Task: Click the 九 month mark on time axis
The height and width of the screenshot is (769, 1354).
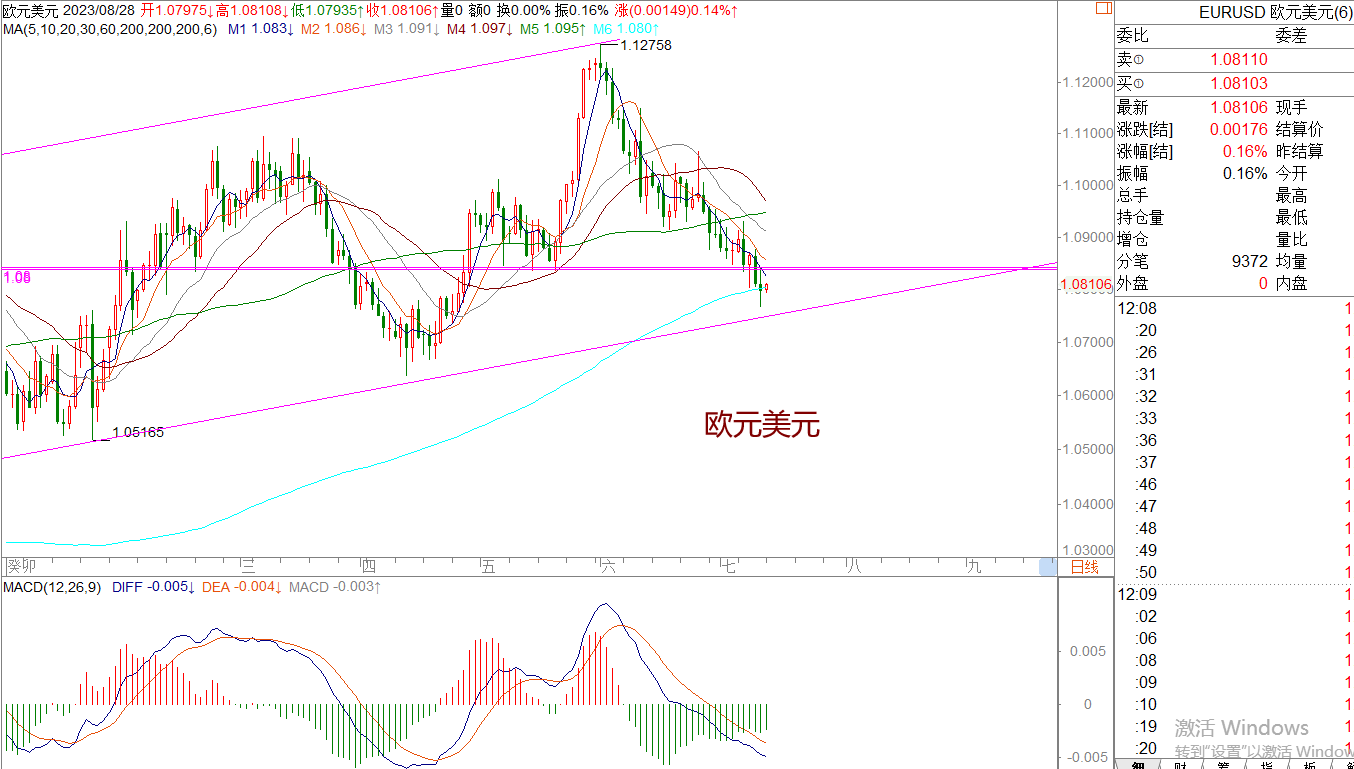Action: point(973,567)
